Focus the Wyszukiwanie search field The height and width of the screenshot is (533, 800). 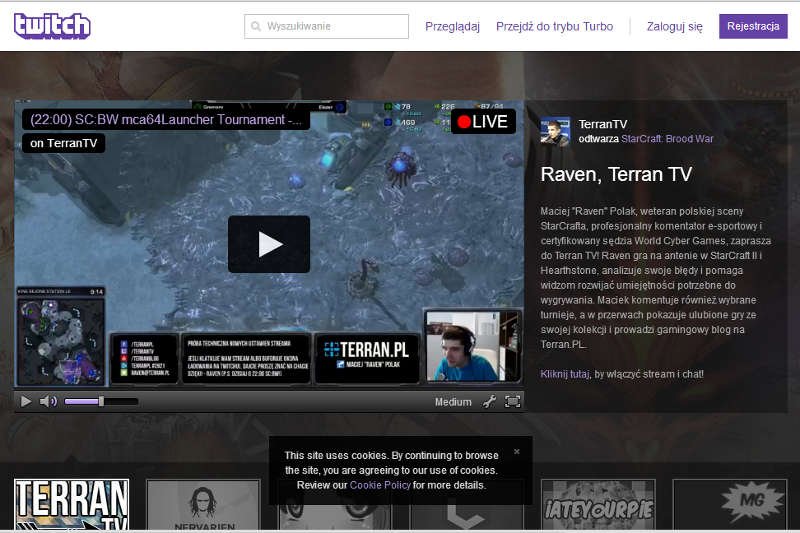[x=327, y=26]
